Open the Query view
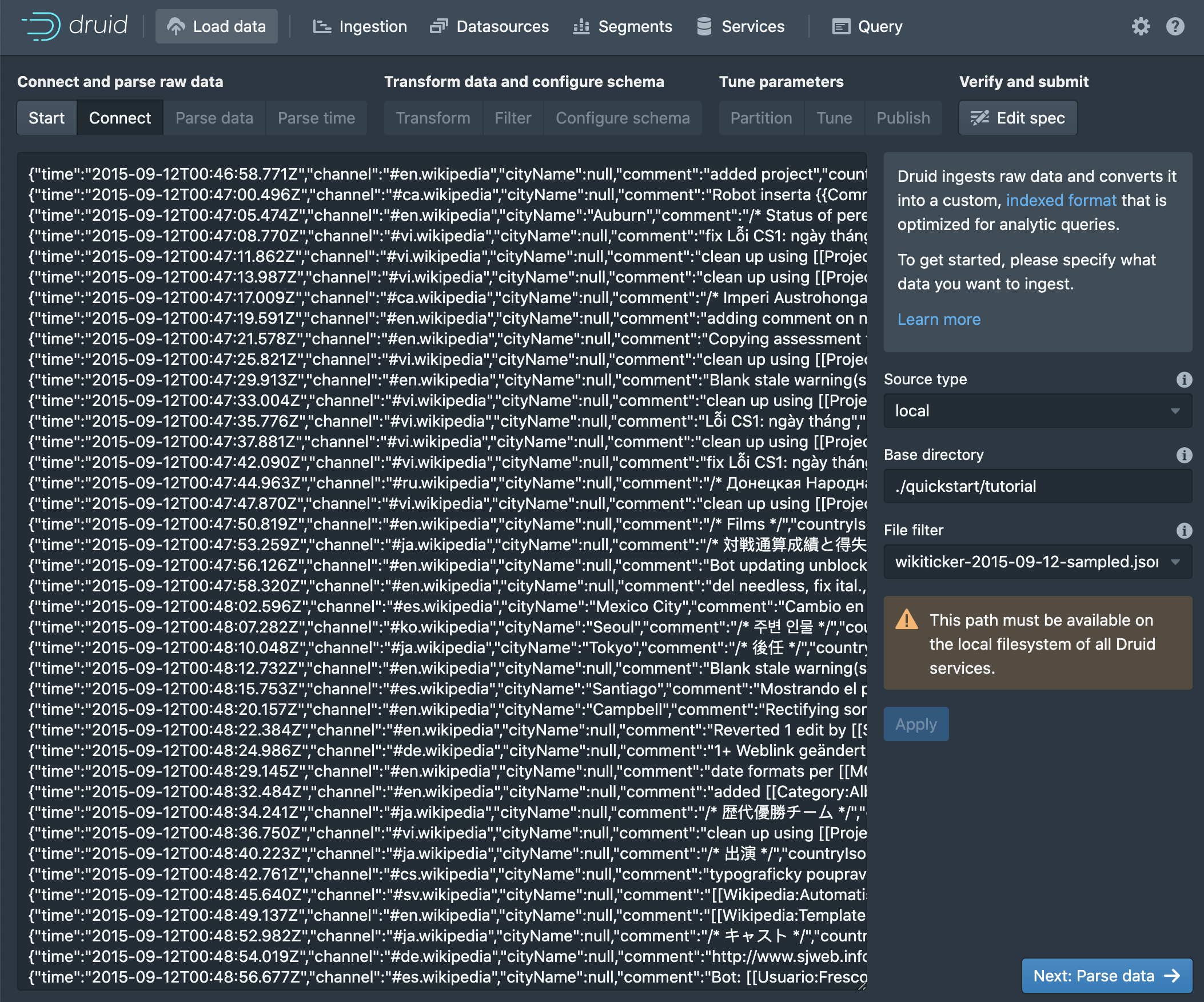Viewport: 1204px width, 1002px height. pos(867,26)
